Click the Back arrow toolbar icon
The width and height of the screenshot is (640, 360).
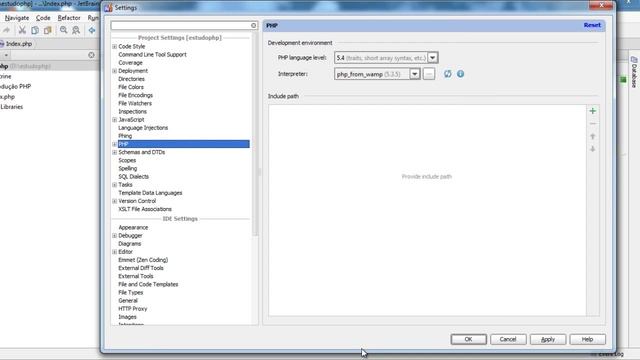[92, 30]
